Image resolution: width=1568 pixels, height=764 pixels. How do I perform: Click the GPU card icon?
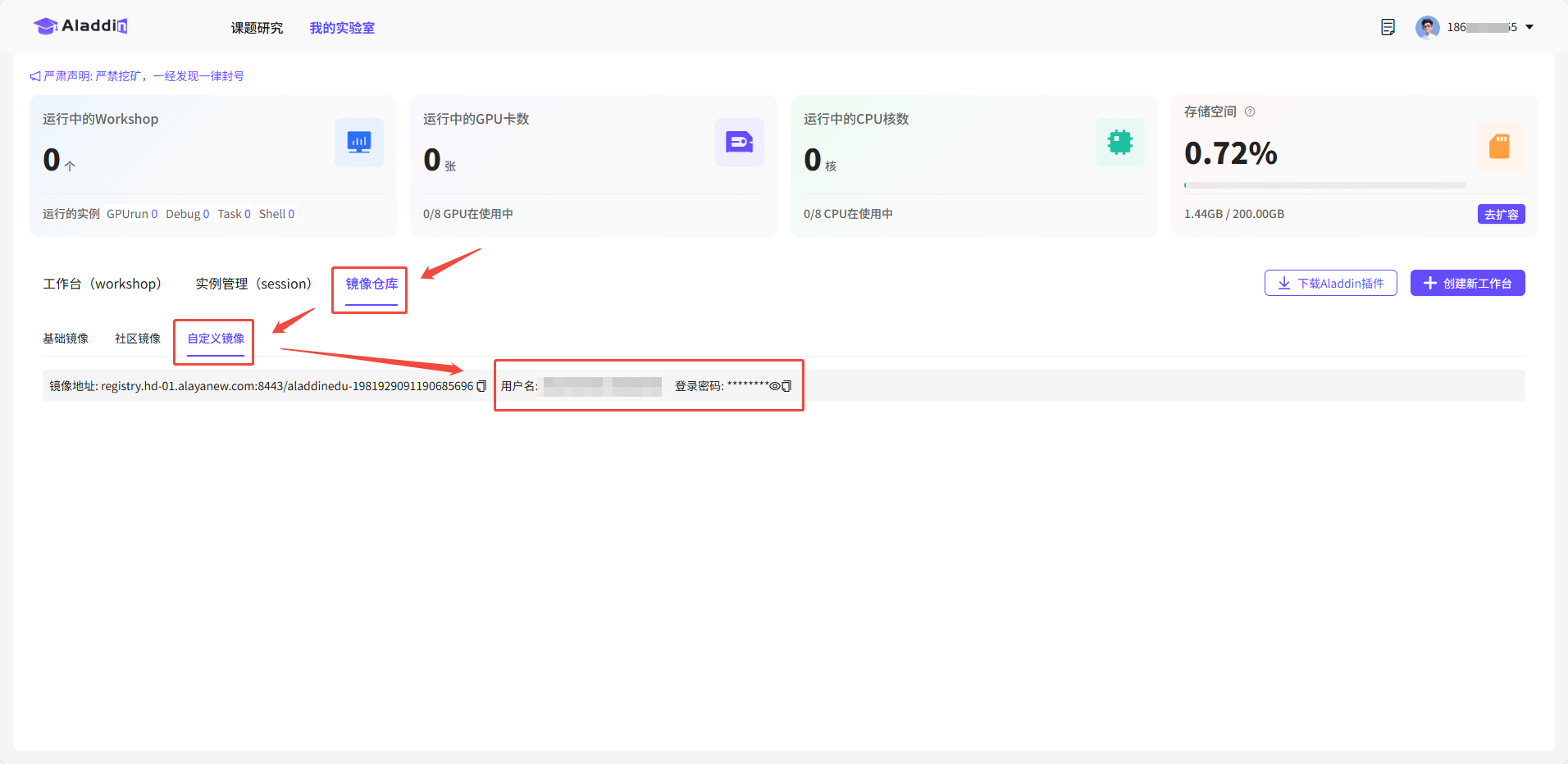tap(739, 143)
